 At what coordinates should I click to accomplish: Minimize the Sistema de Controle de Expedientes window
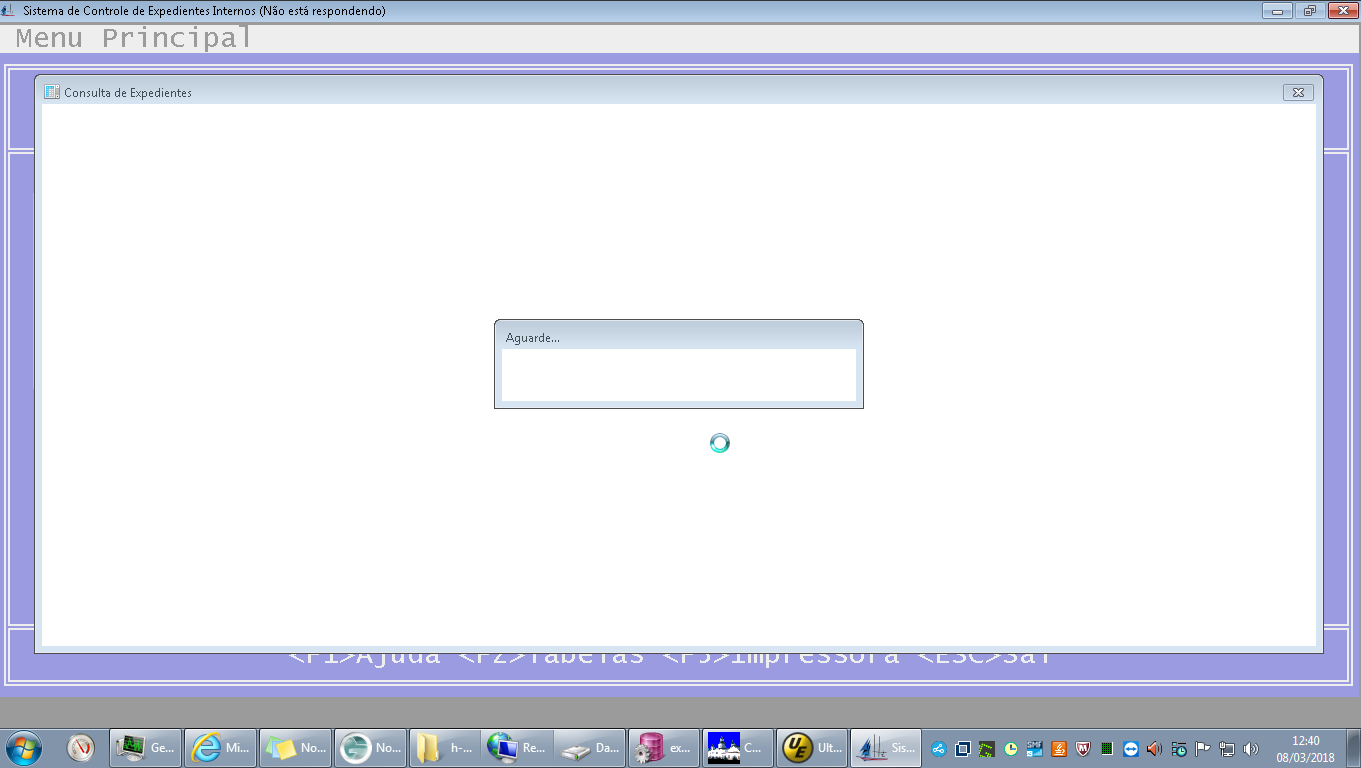1277,11
